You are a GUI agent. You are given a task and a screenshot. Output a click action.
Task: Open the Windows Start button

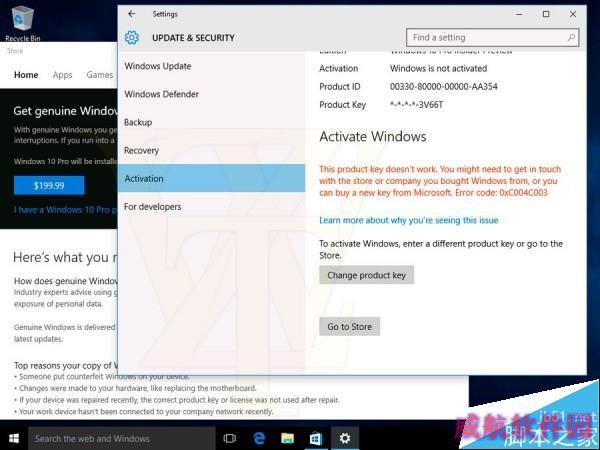(x=14, y=439)
